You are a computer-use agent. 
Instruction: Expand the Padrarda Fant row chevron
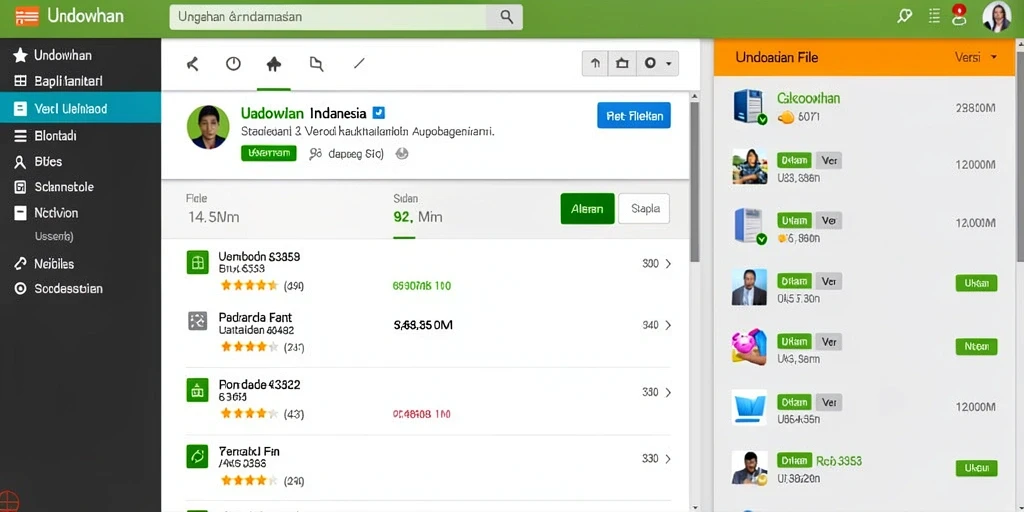tap(667, 325)
